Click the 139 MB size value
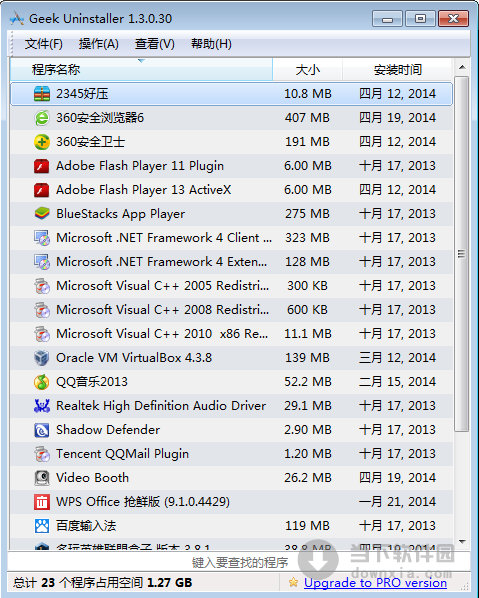 307,358
